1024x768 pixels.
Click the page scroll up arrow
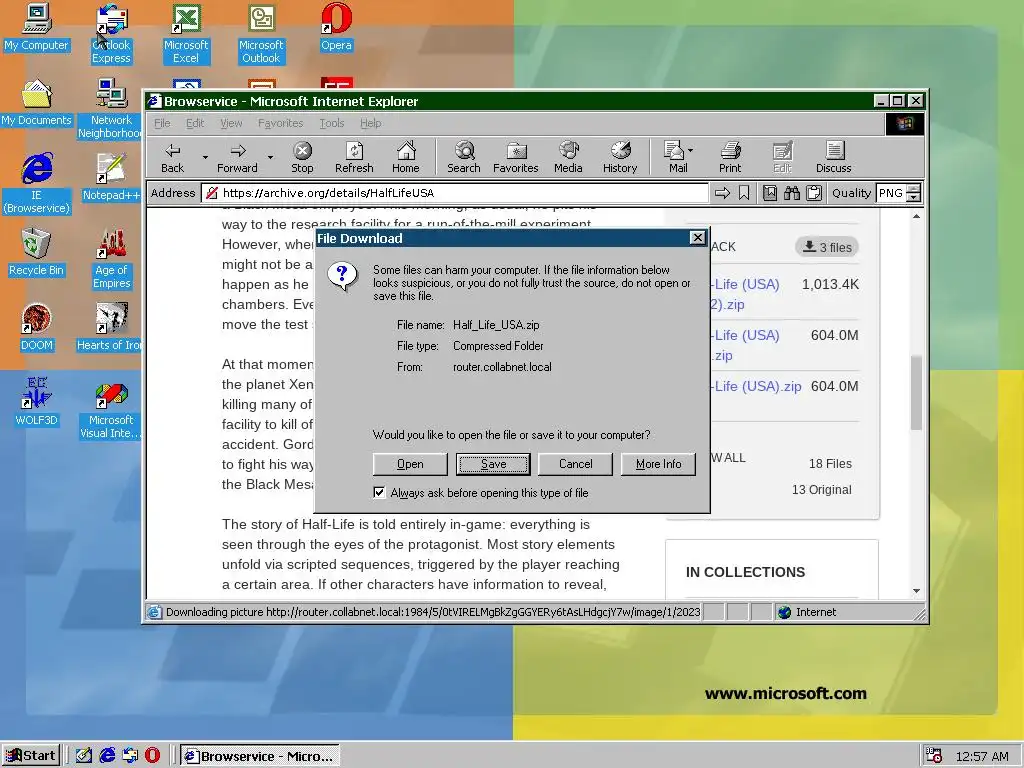916,216
